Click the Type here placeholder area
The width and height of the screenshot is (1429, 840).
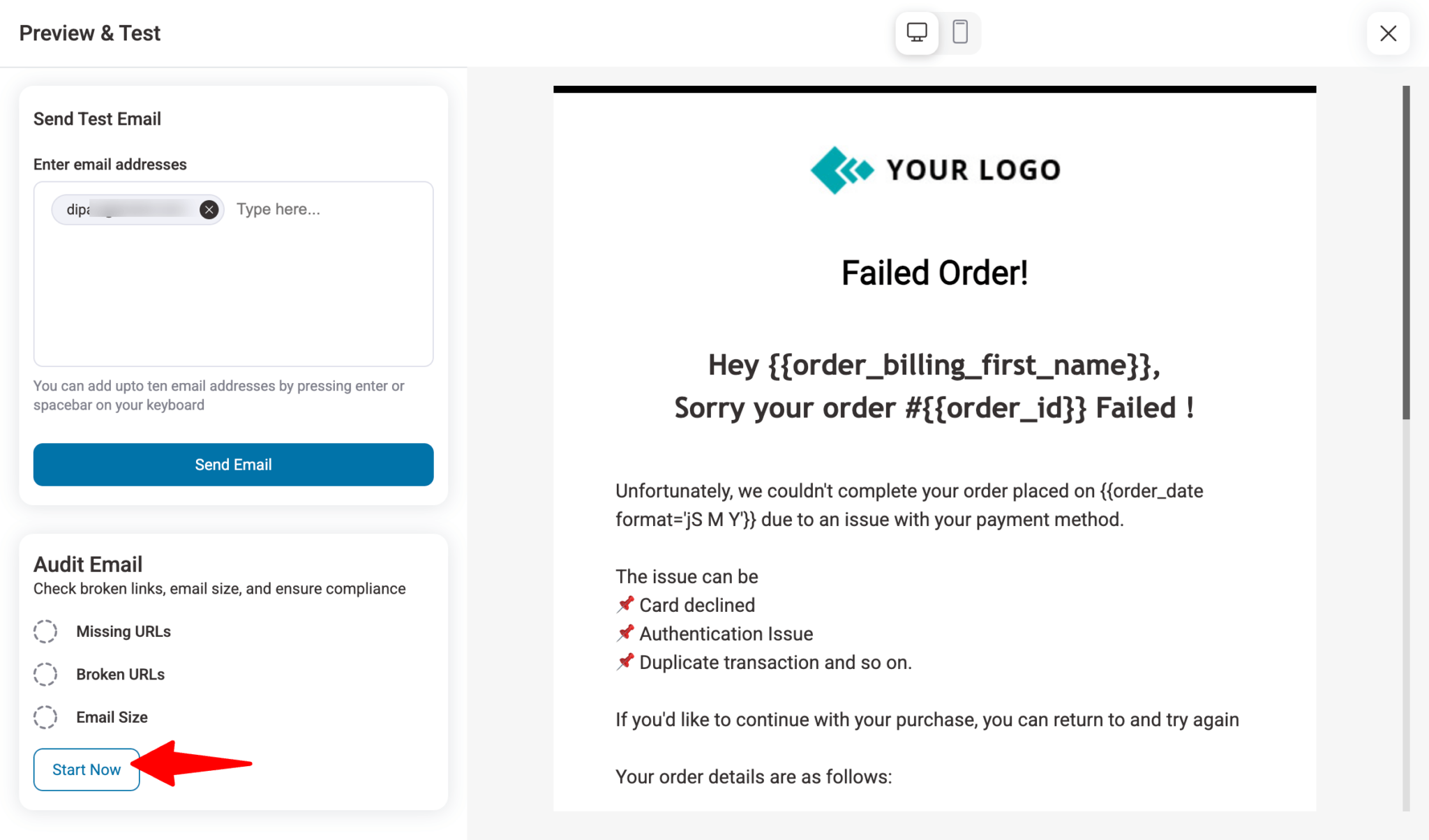click(x=278, y=209)
